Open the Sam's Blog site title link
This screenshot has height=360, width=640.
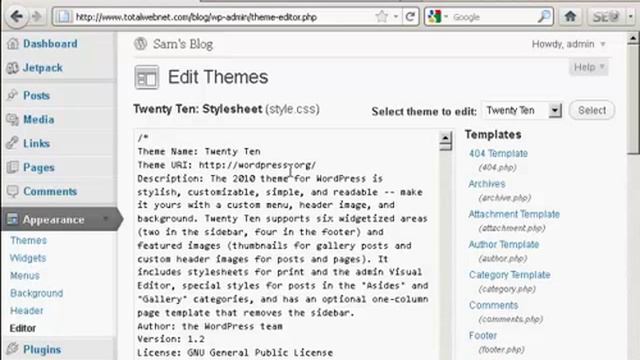(183, 44)
